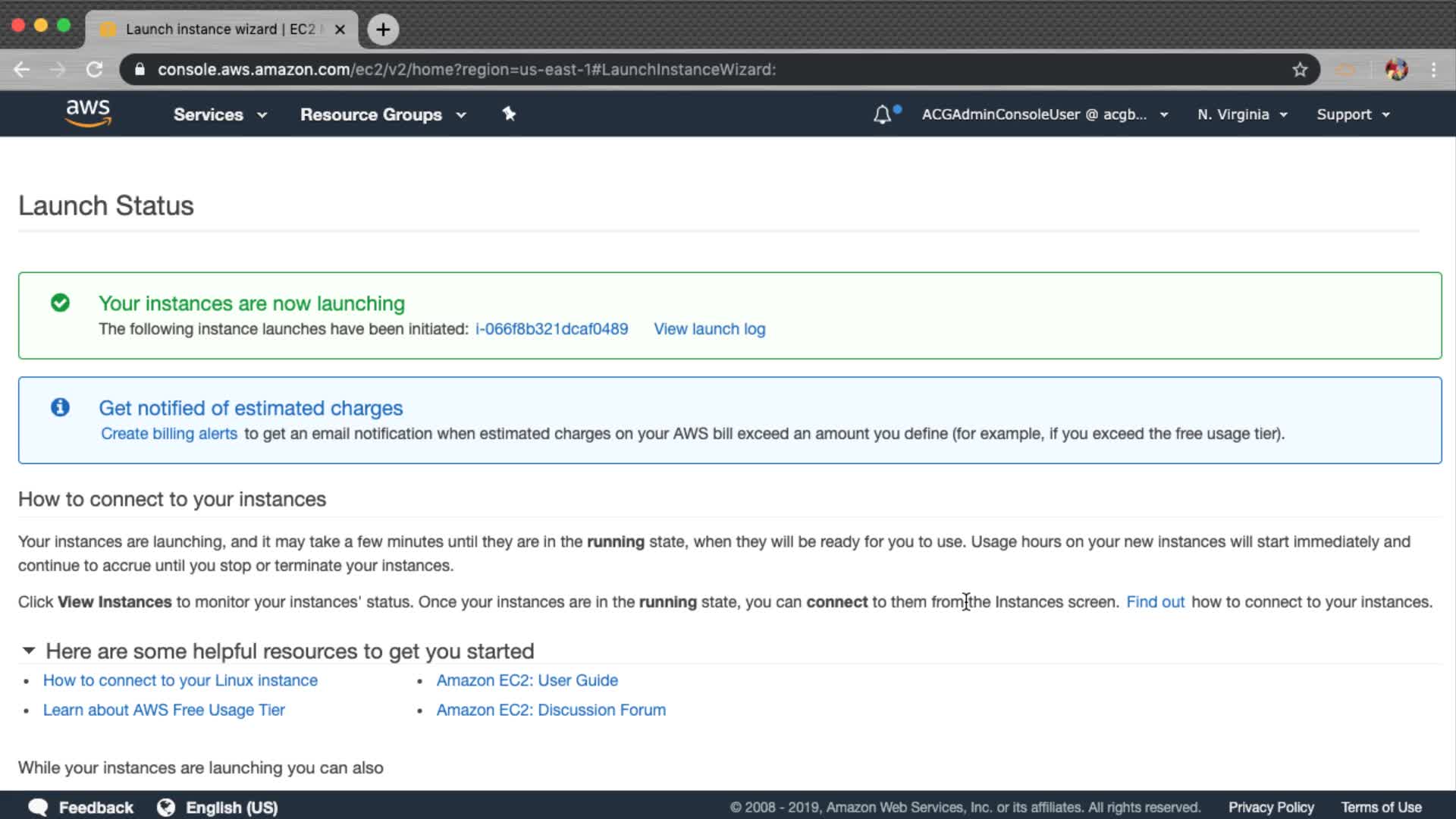This screenshot has height=819, width=1456.
Task: Open the ACGAdminConsoleUser account menu
Action: pos(1044,115)
